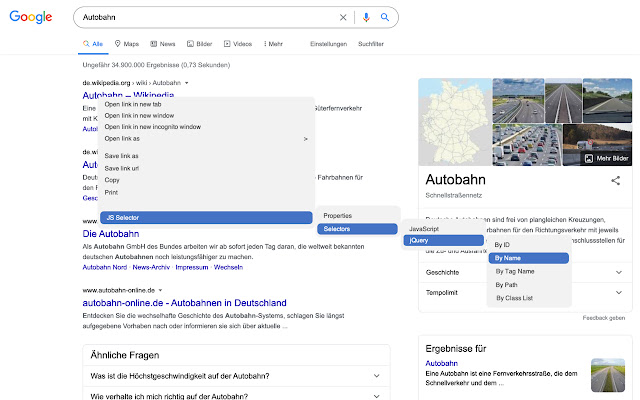The height and width of the screenshot is (400, 640).
Task: Open the Mehr menu
Action: [273, 44]
